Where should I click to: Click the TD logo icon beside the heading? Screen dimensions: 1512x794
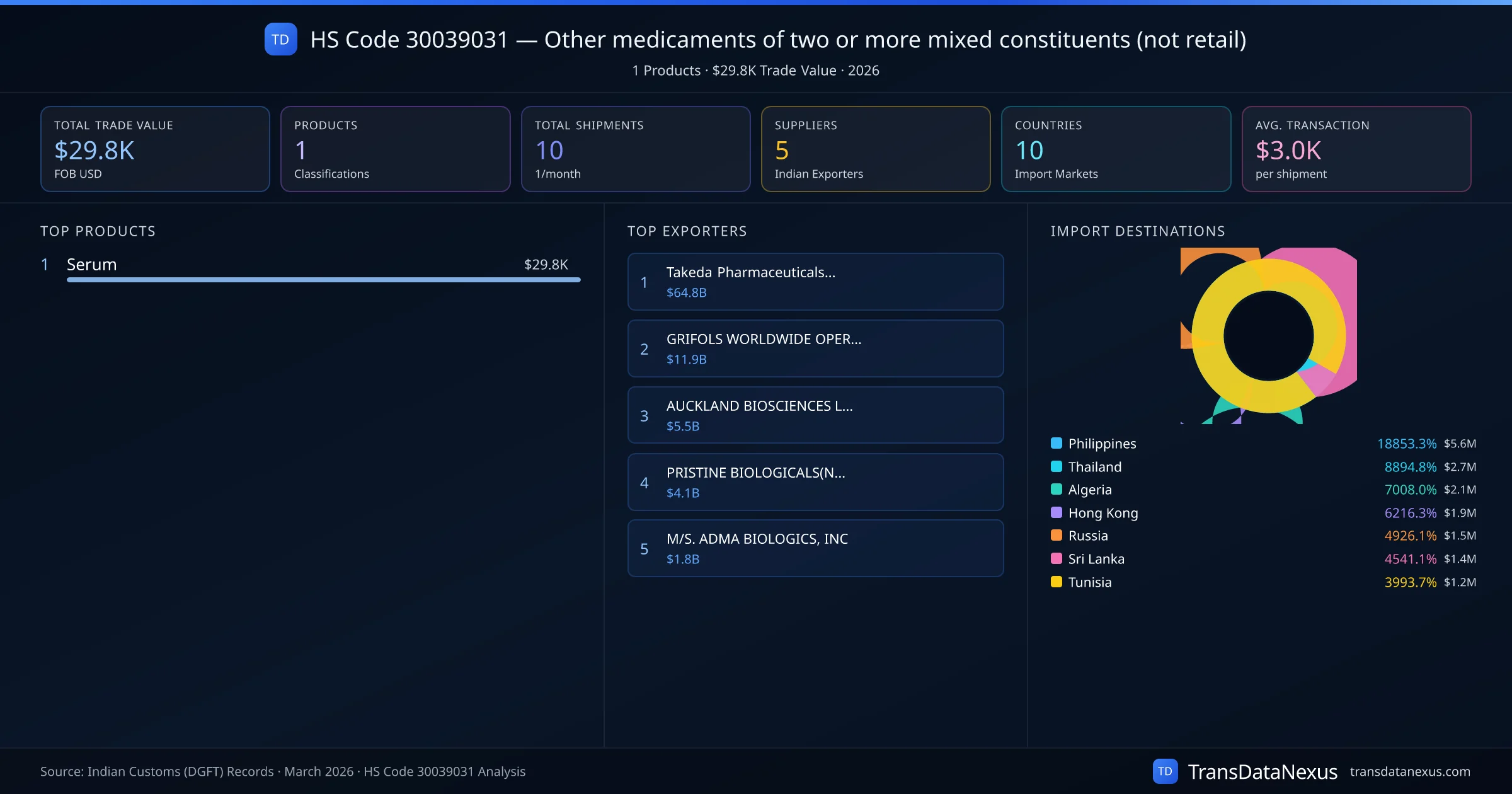pyautogui.click(x=280, y=39)
